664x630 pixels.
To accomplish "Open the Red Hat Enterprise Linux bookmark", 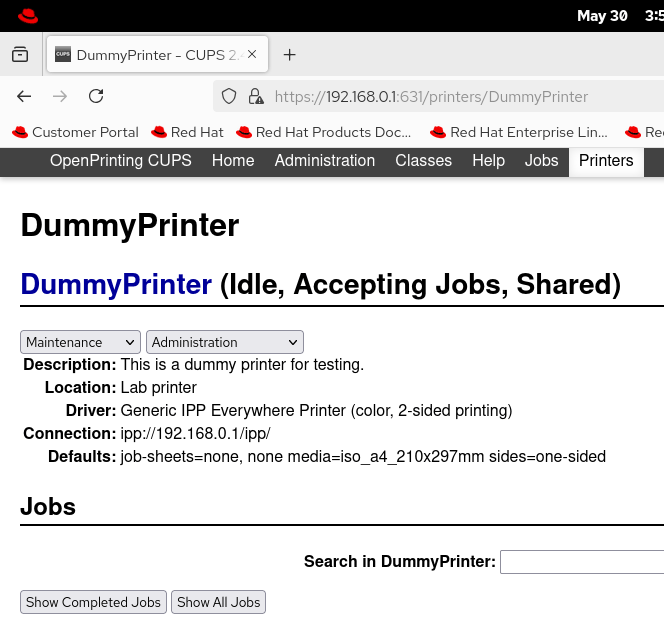I will point(519,133).
